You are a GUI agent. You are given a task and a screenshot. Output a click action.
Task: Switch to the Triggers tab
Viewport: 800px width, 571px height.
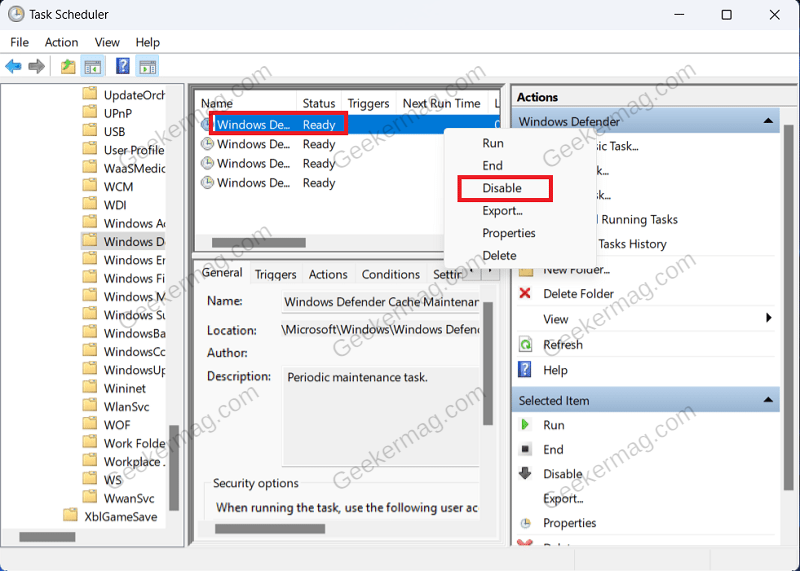[x=276, y=275]
